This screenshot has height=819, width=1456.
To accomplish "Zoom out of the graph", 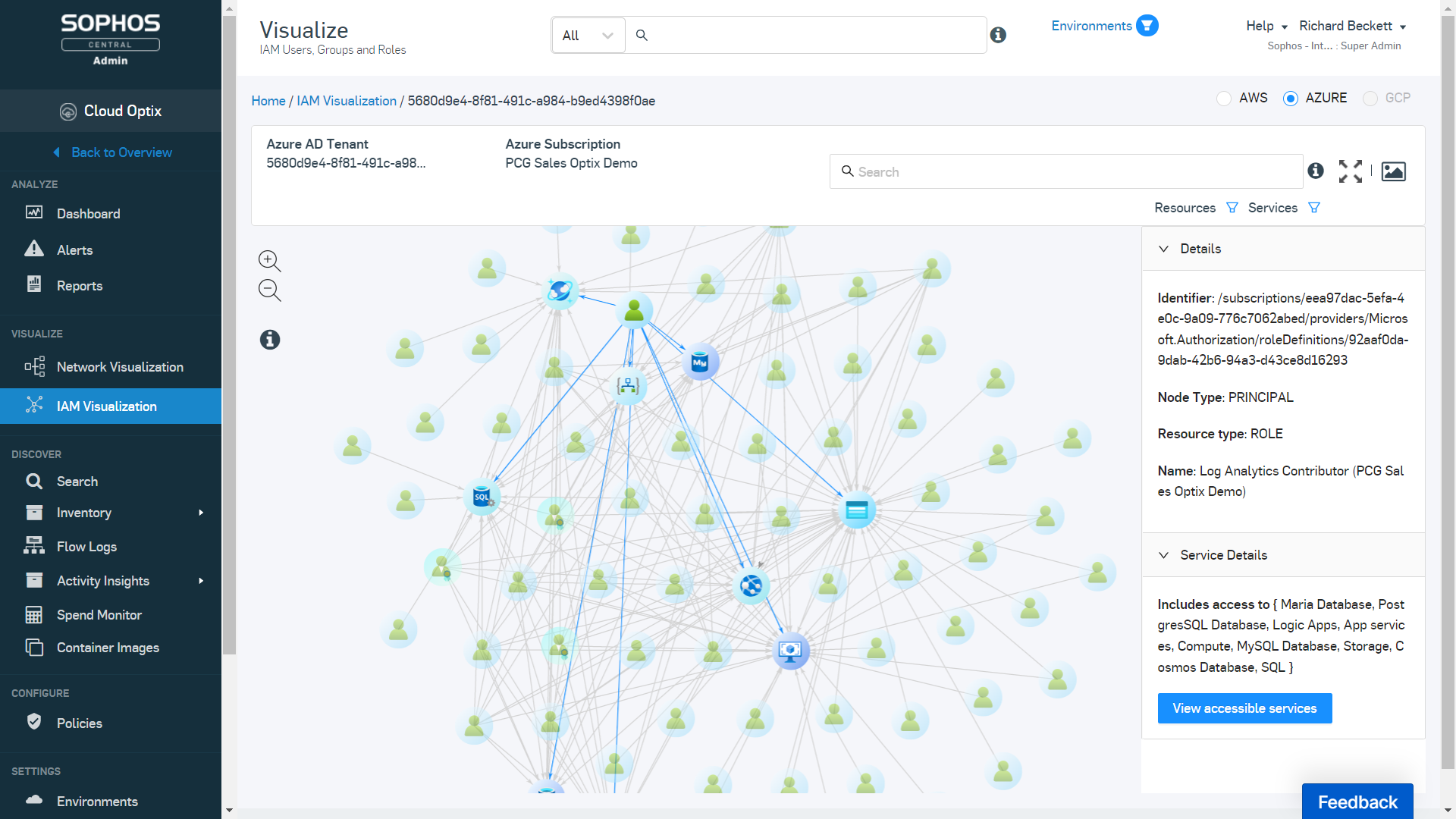I will point(269,290).
